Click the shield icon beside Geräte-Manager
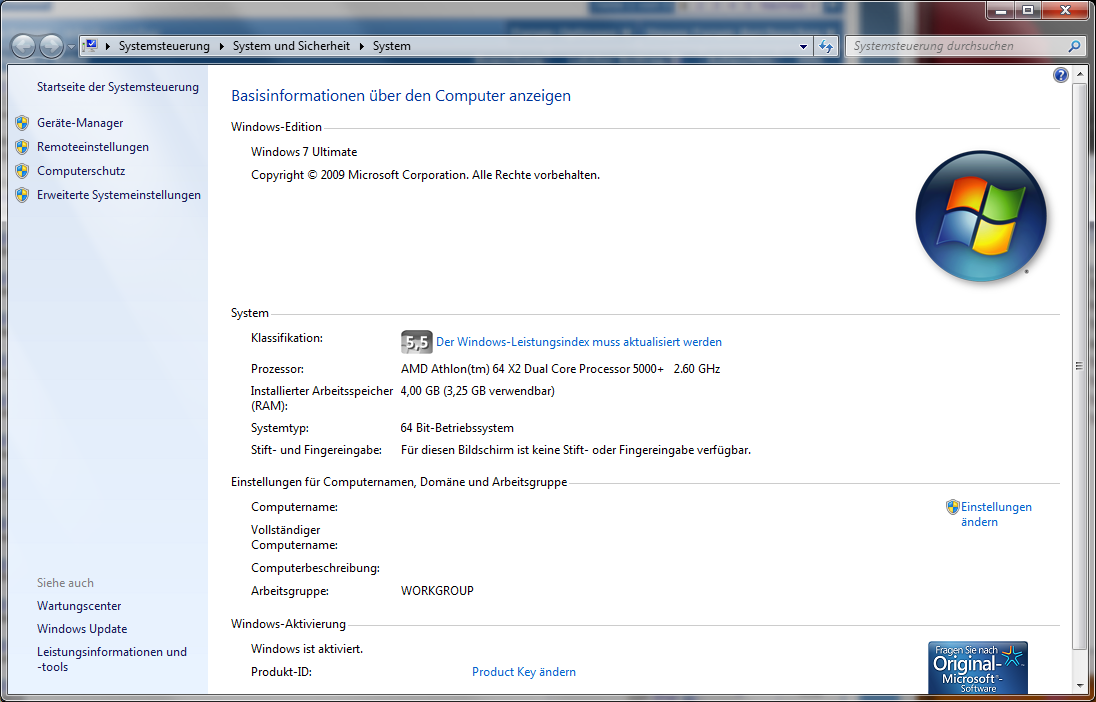The height and width of the screenshot is (702, 1096). click(22, 123)
